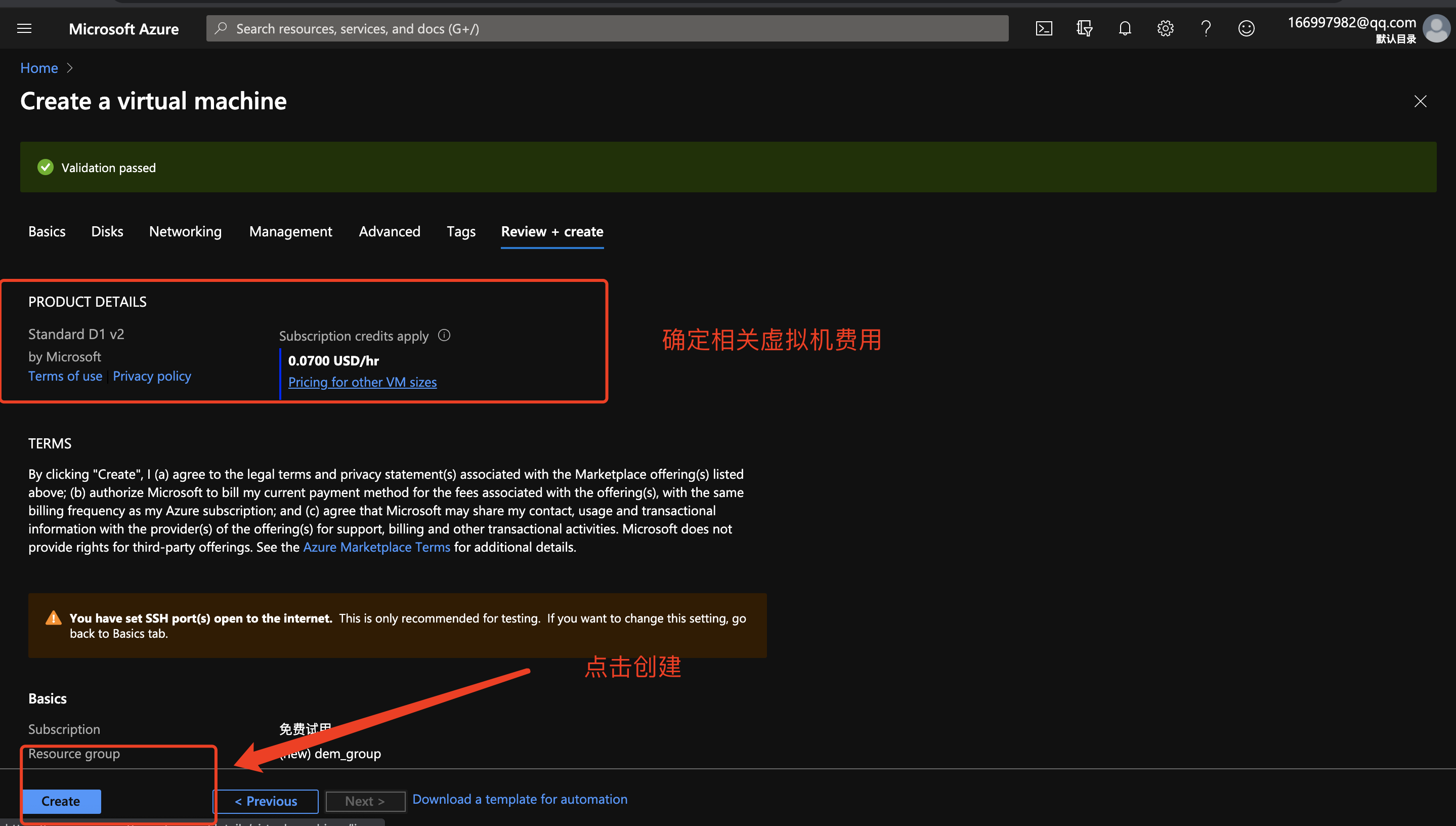1456x826 pixels.
Task: Click the subscription credits info icon
Action: click(x=445, y=335)
